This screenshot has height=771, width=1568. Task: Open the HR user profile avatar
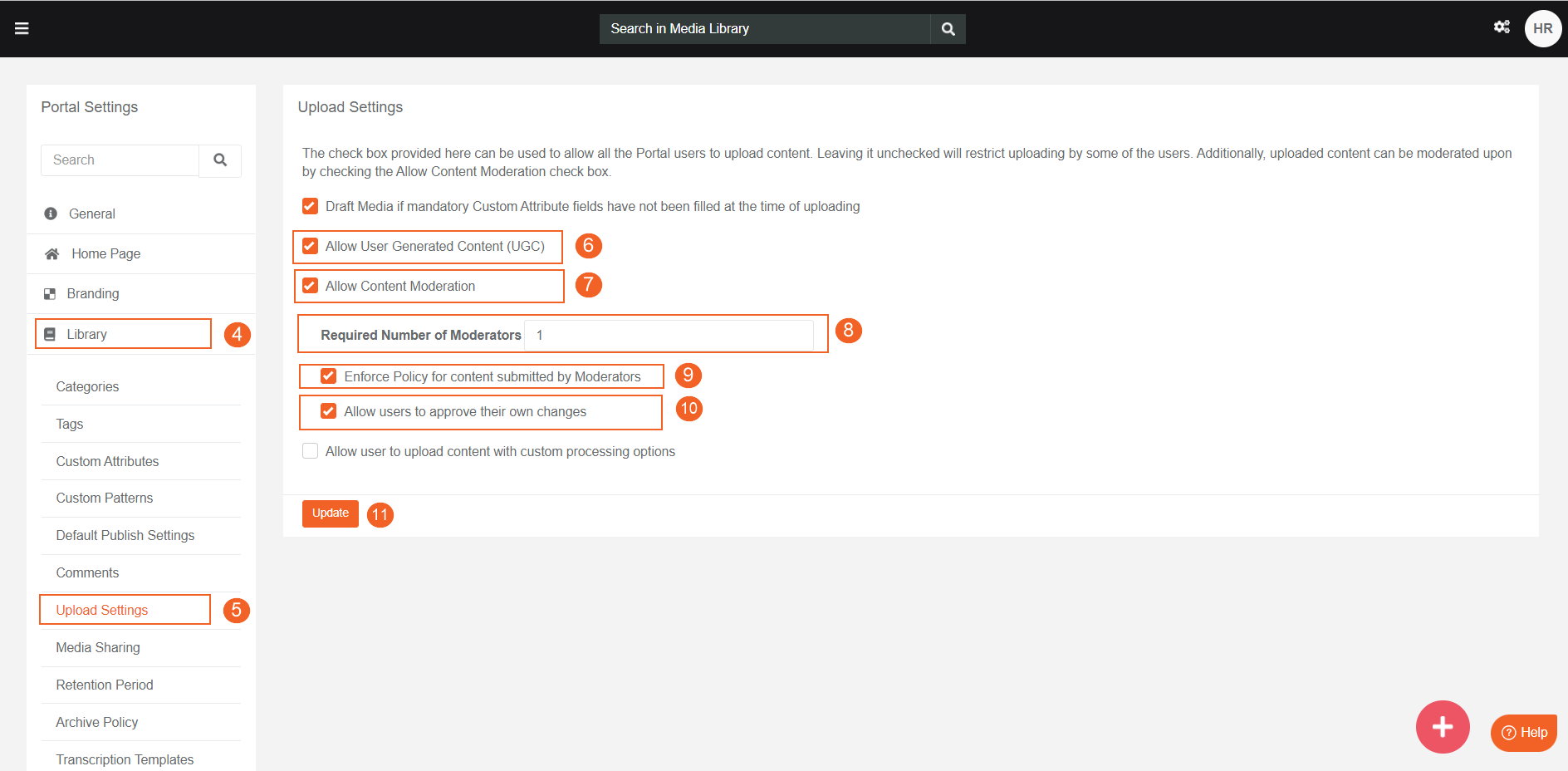1542,28
